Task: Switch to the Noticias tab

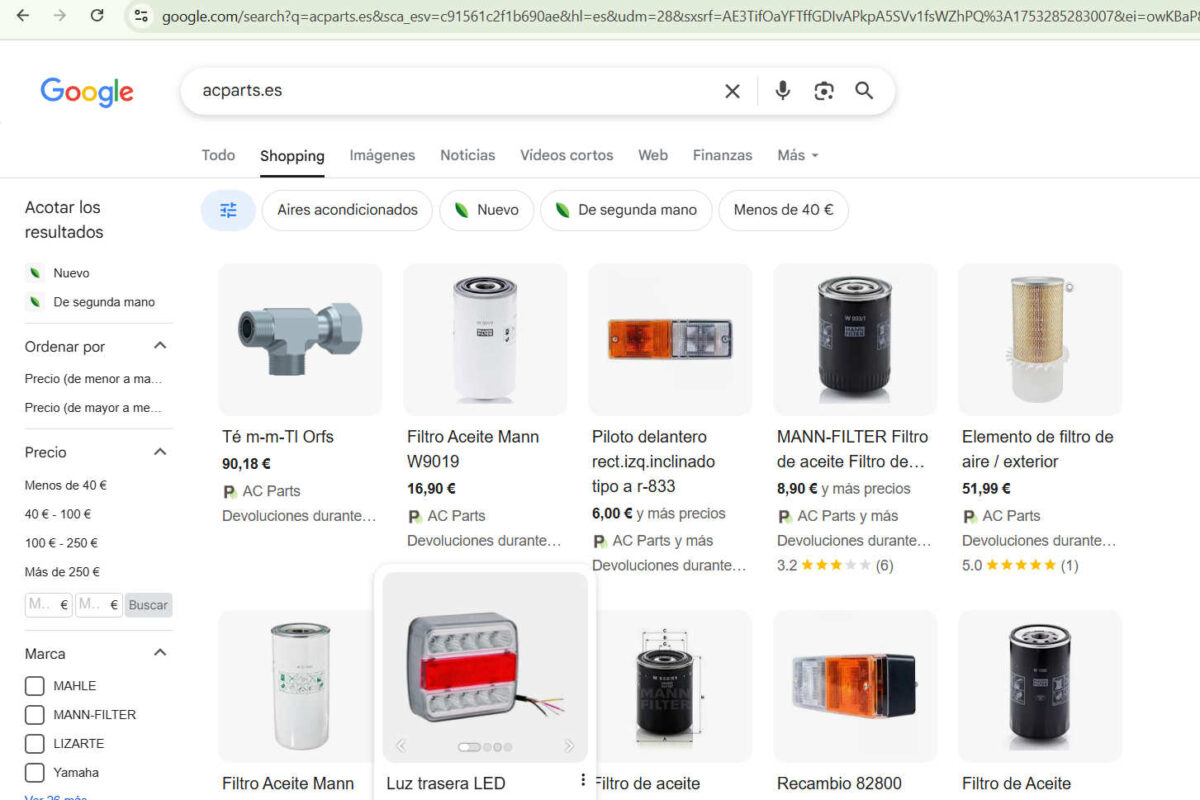Action: coord(467,155)
